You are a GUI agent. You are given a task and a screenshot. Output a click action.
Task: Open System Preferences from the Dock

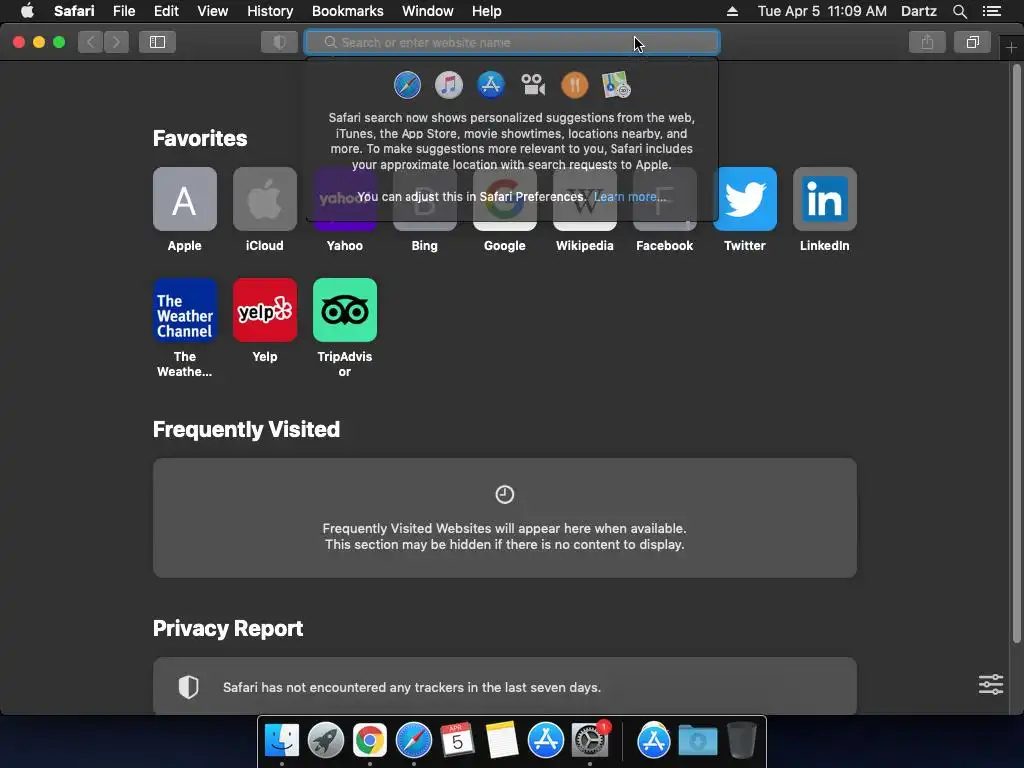point(590,741)
